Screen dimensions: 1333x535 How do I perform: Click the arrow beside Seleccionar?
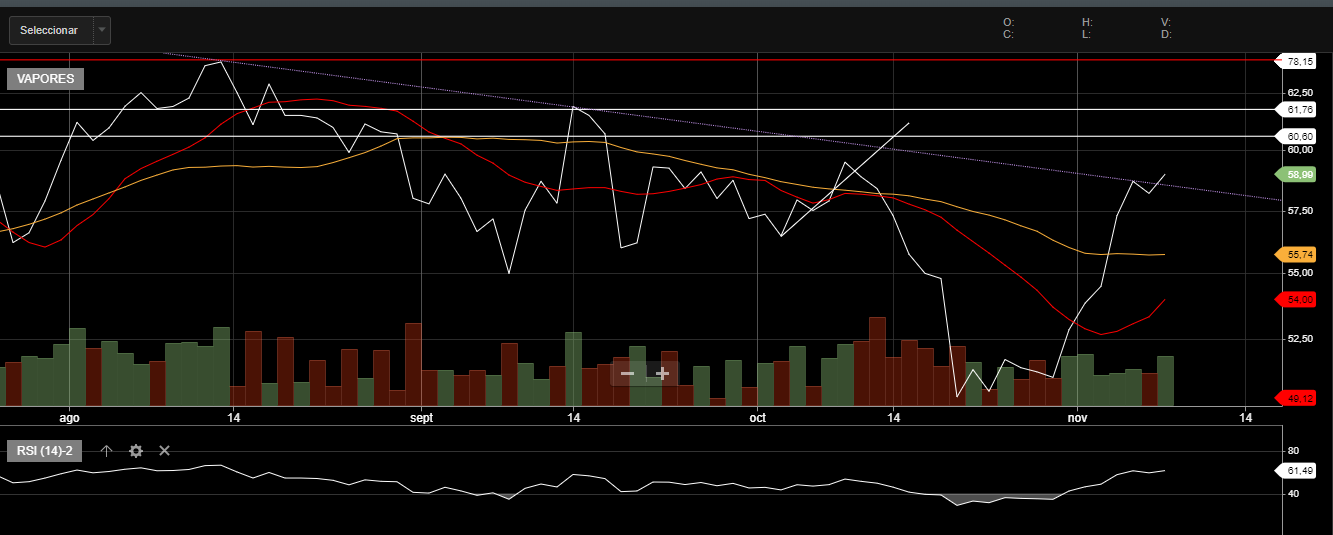(101, 30)
